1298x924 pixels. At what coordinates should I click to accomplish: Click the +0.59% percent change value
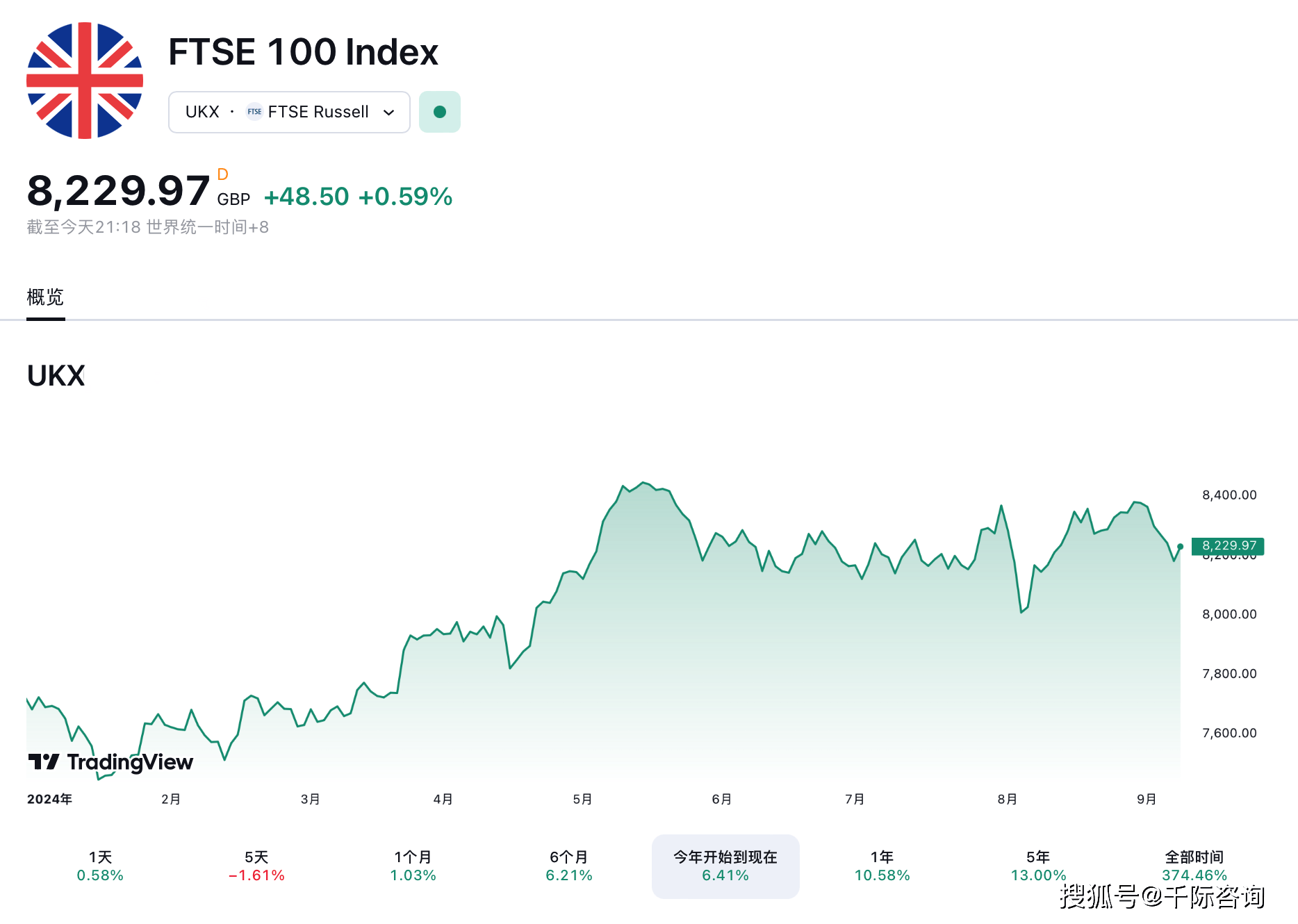click(406, 197)
